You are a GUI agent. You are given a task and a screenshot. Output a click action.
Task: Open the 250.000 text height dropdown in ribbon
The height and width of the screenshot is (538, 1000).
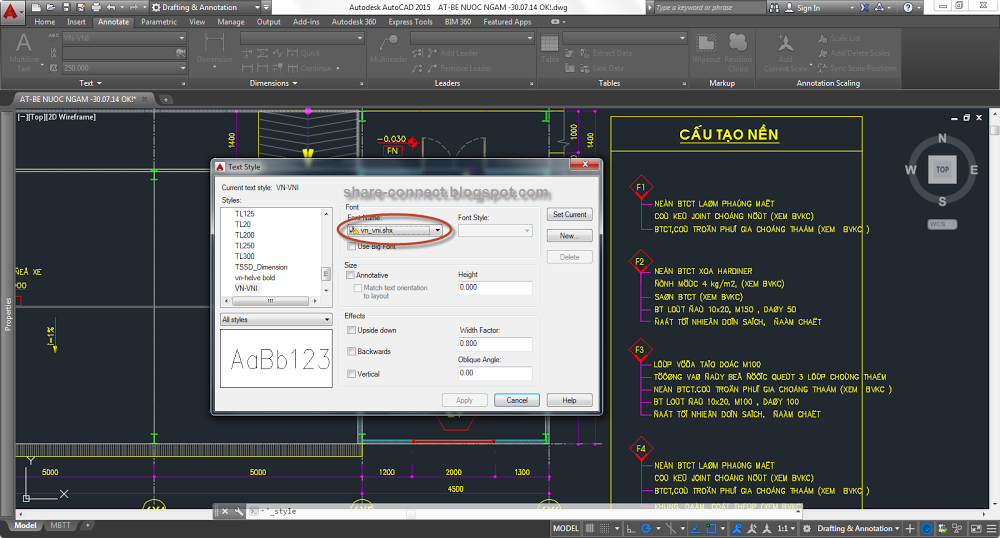[x=124, y=68]
